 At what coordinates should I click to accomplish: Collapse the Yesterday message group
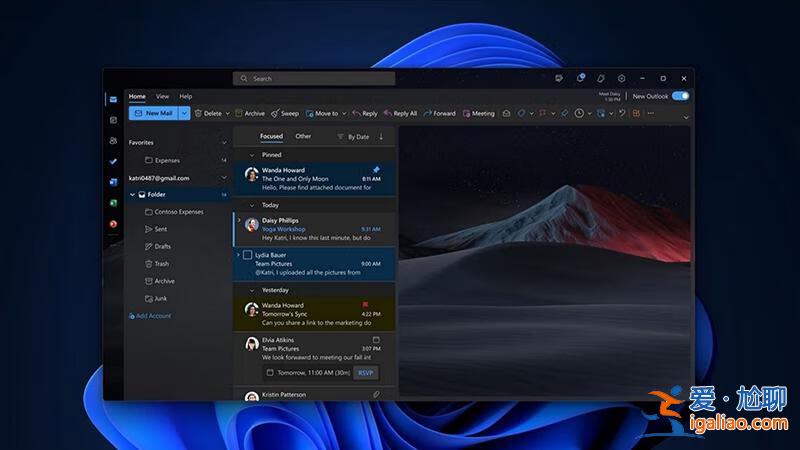252,290
